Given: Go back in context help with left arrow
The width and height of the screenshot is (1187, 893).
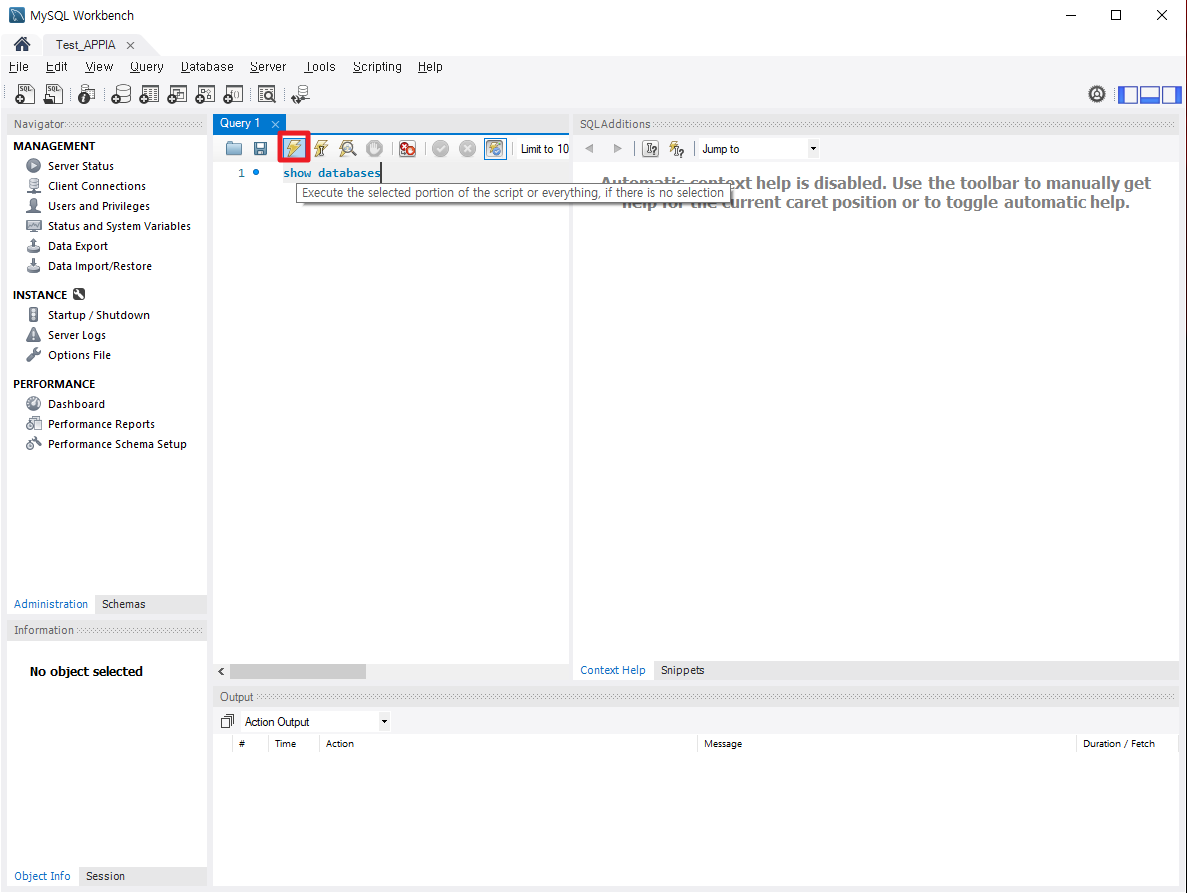Looking at the screenshot, I should click(x=589, y=148).
